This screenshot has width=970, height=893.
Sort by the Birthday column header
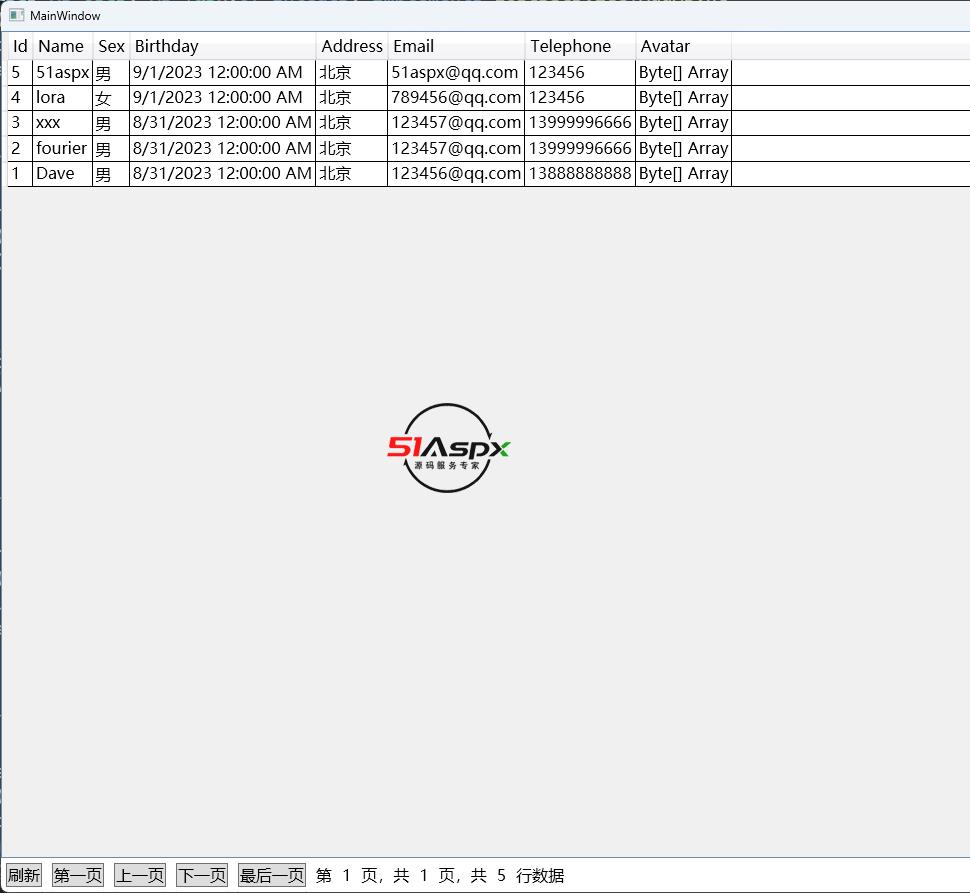tap(167, 46)
